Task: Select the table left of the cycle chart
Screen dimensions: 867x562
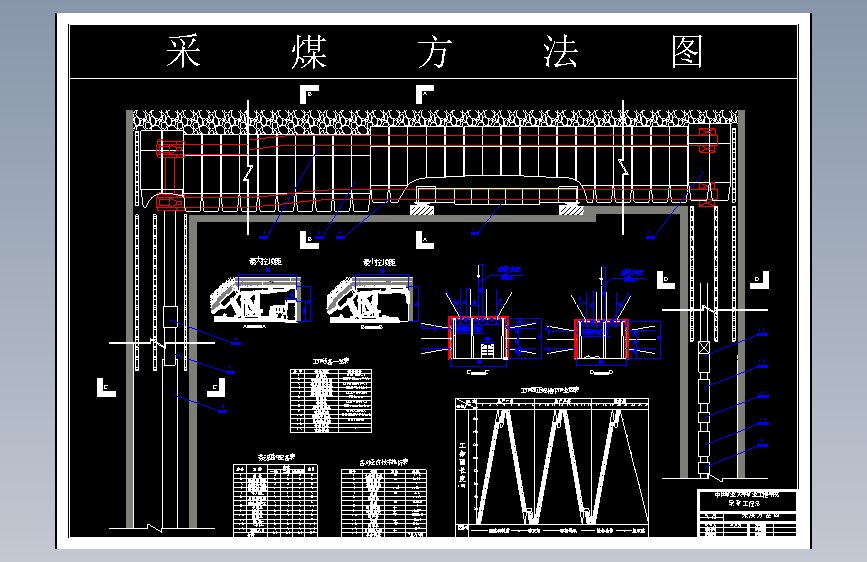Action: pos(384,502)
